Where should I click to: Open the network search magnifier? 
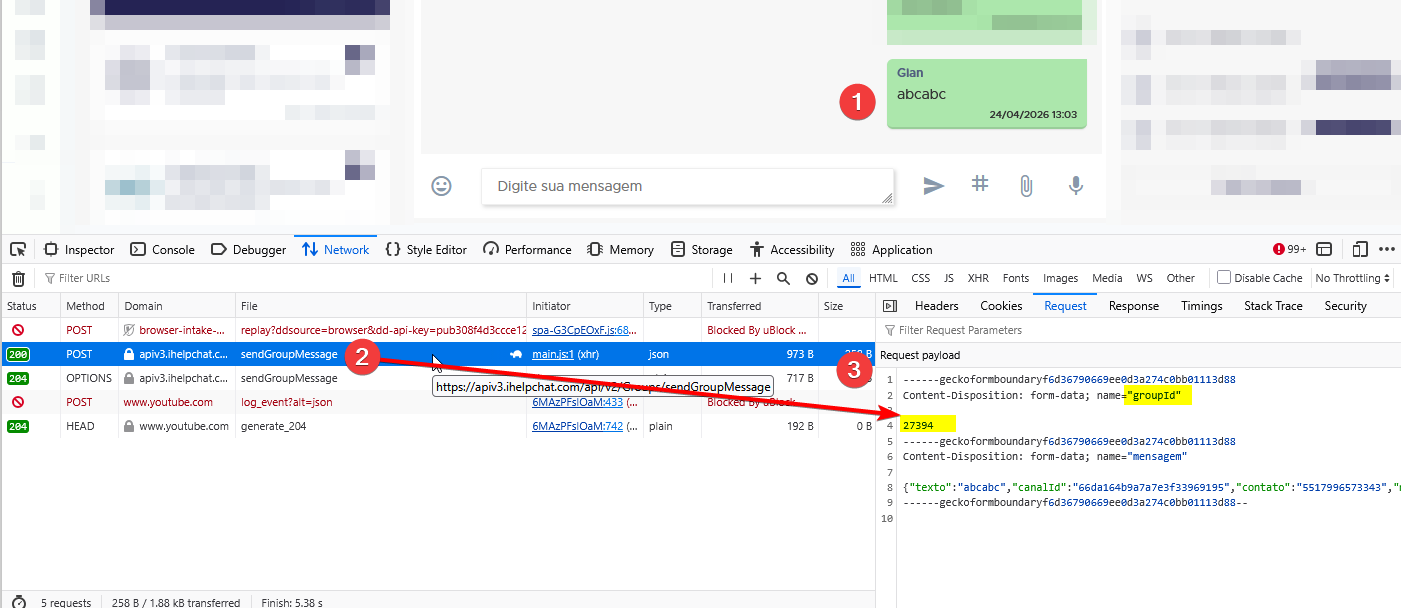pyautogui.click(x=783, y=278)
